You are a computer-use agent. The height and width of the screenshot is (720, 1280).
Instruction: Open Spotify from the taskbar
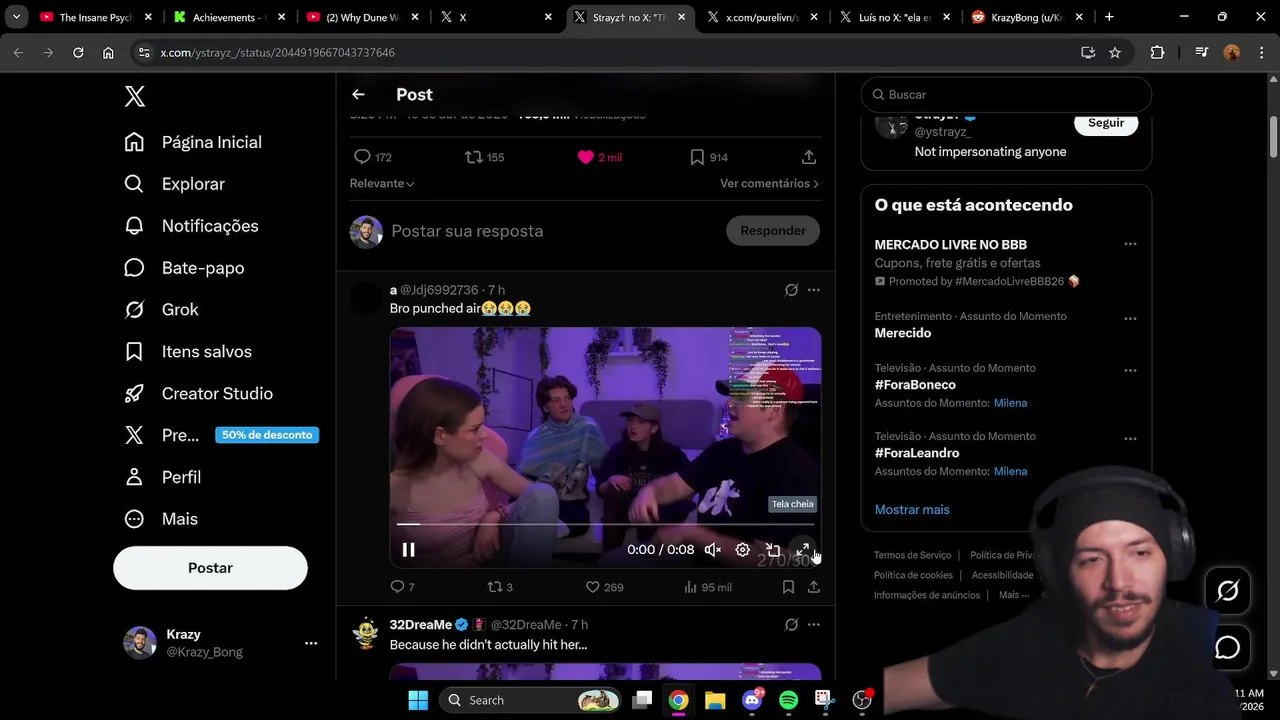click(x=788, y=700)
